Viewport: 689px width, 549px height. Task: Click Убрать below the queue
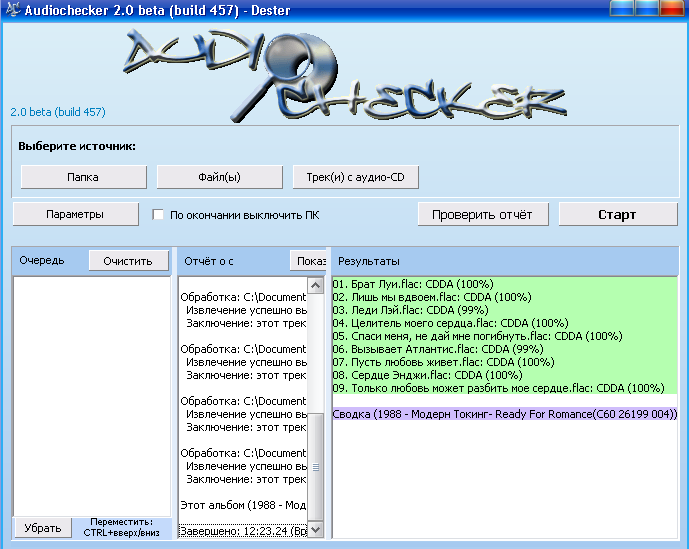pos(43,528)
